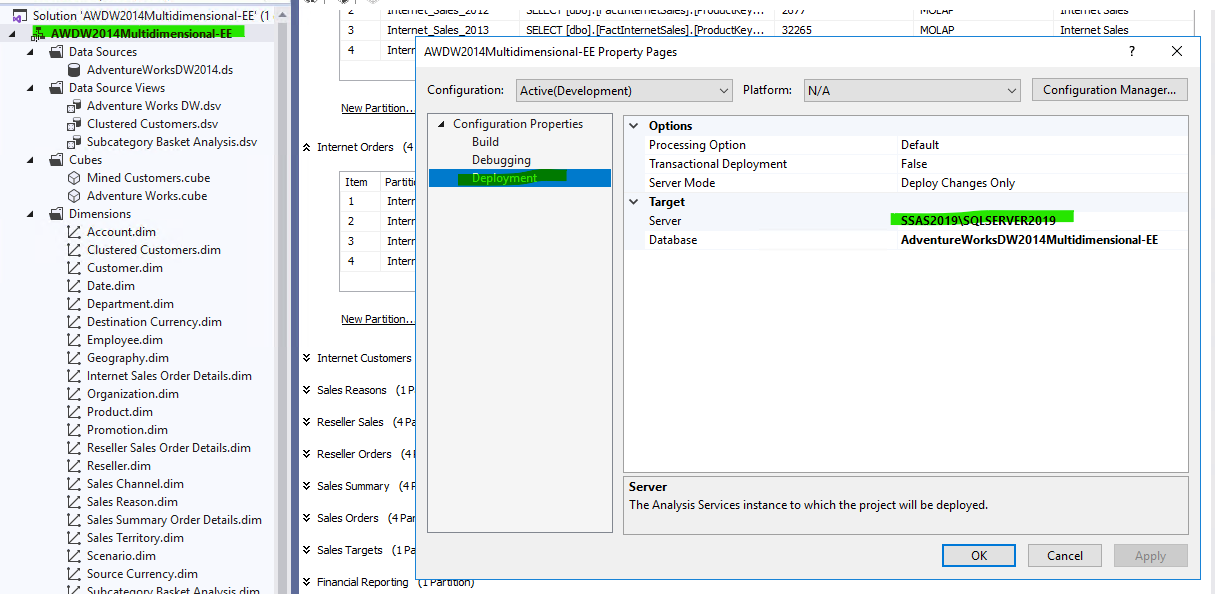This screenshot has width=1215, height=594.
Task: Expand the Sales Reasons partition group
Action: pyautogui.click(x=306, y=390)
